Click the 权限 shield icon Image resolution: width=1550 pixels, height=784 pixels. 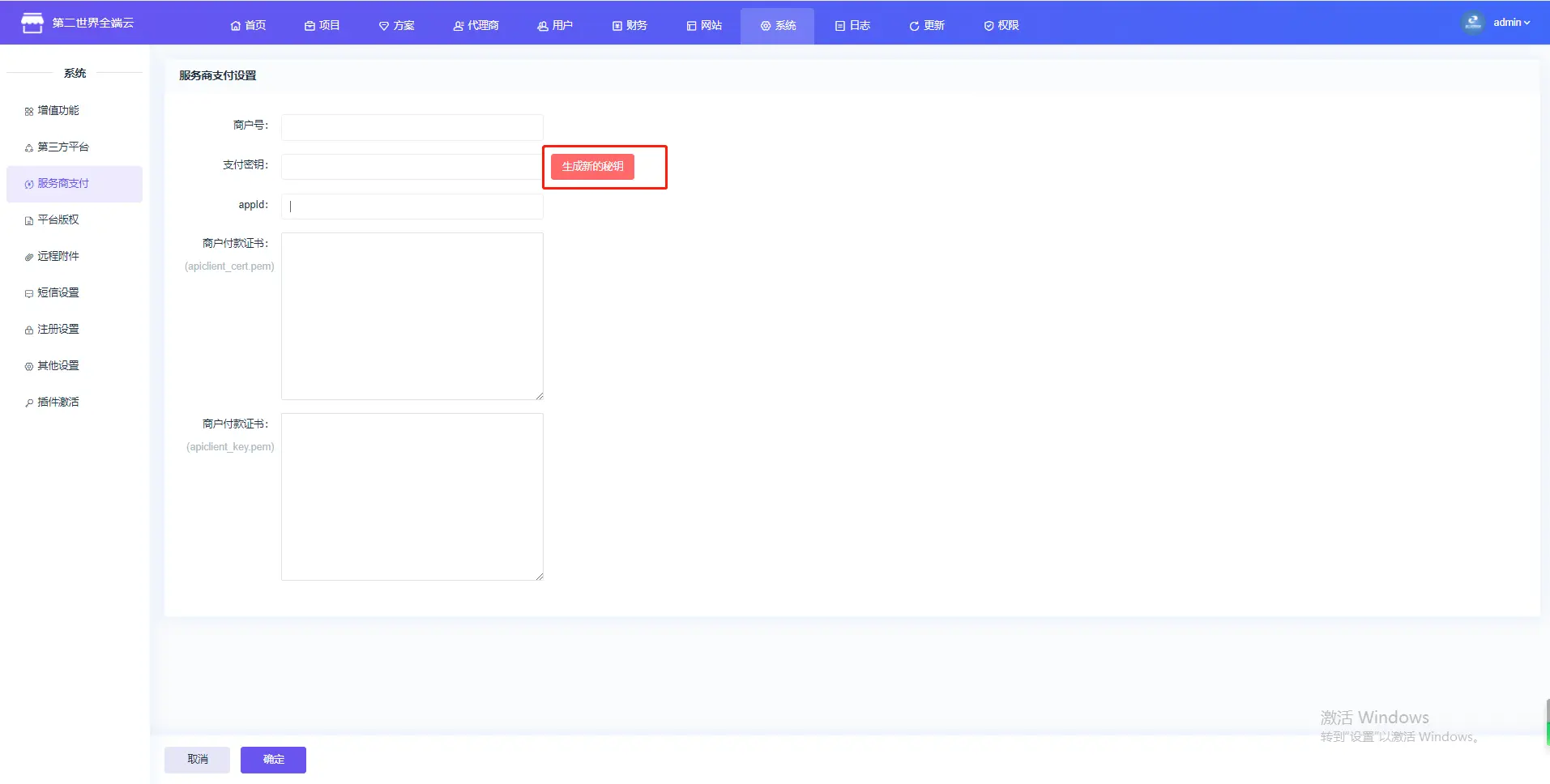(988, 26)
